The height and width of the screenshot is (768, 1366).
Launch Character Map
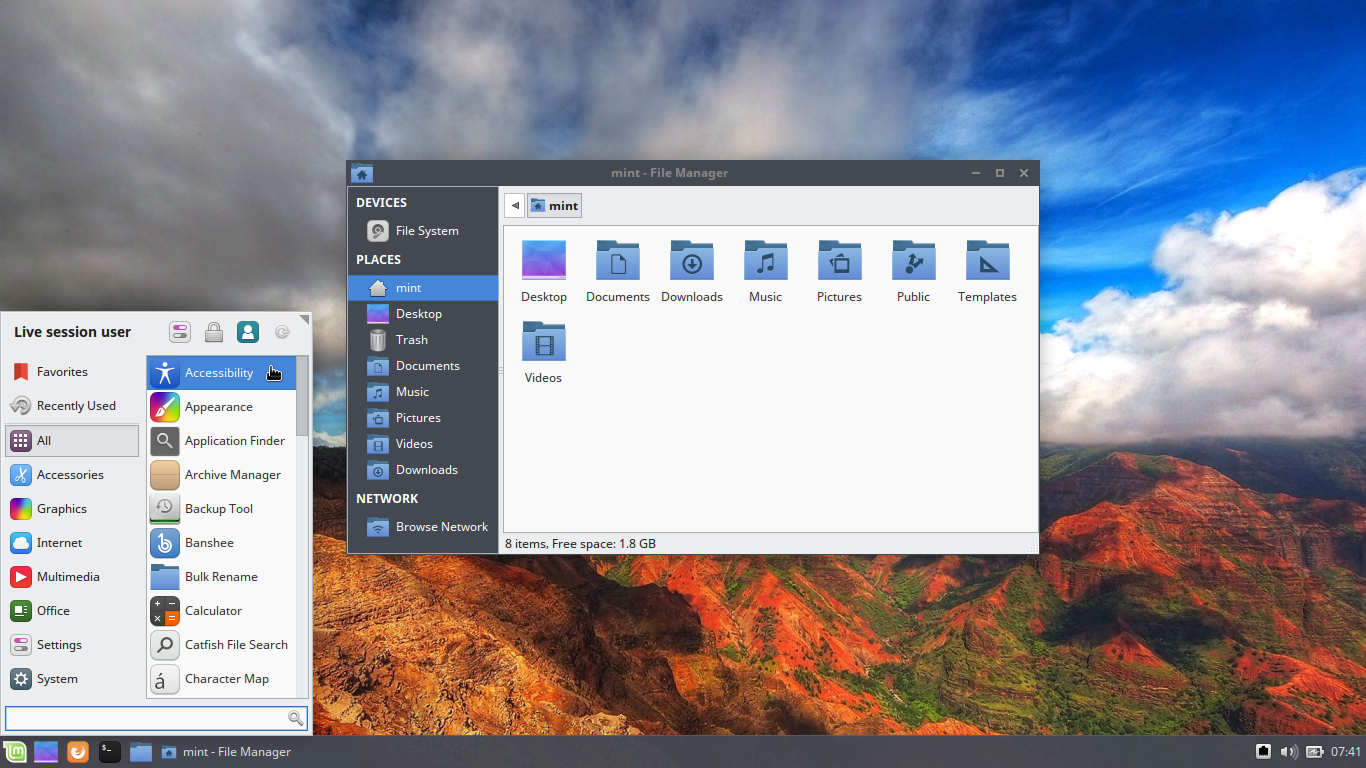(x=221, y=679)
